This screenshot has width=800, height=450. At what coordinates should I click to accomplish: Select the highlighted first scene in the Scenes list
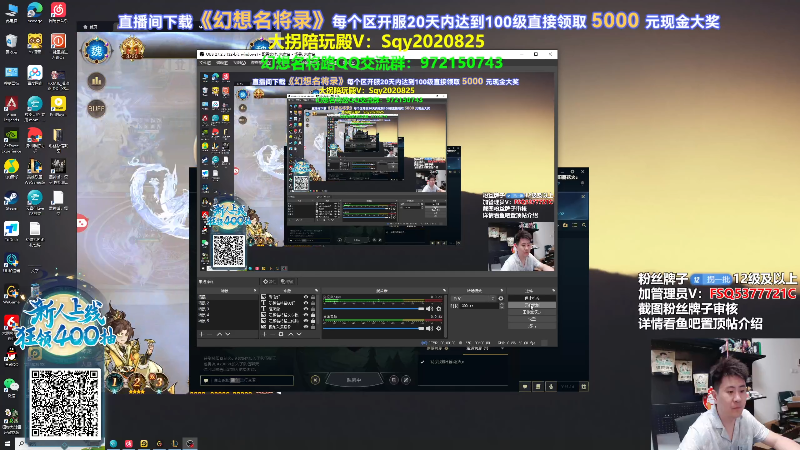[228, 296]
